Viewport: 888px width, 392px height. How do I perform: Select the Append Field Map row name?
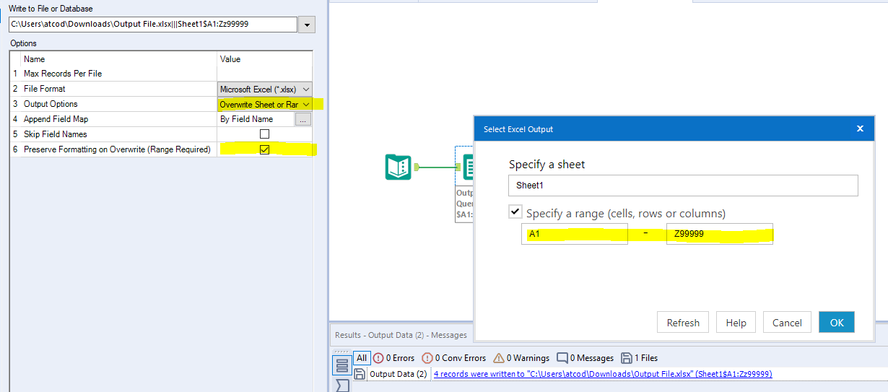pos(56,120)
